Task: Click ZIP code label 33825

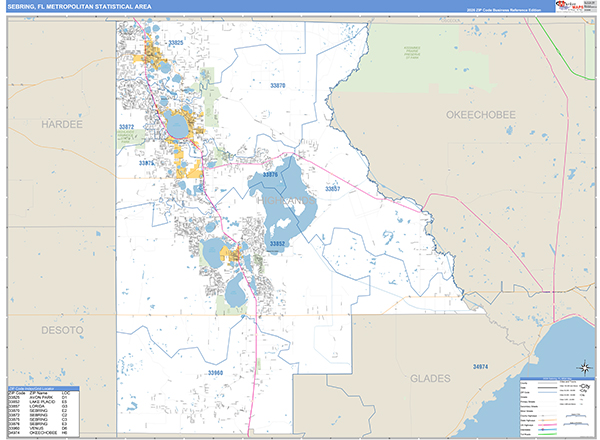Action: click(176, 42)
